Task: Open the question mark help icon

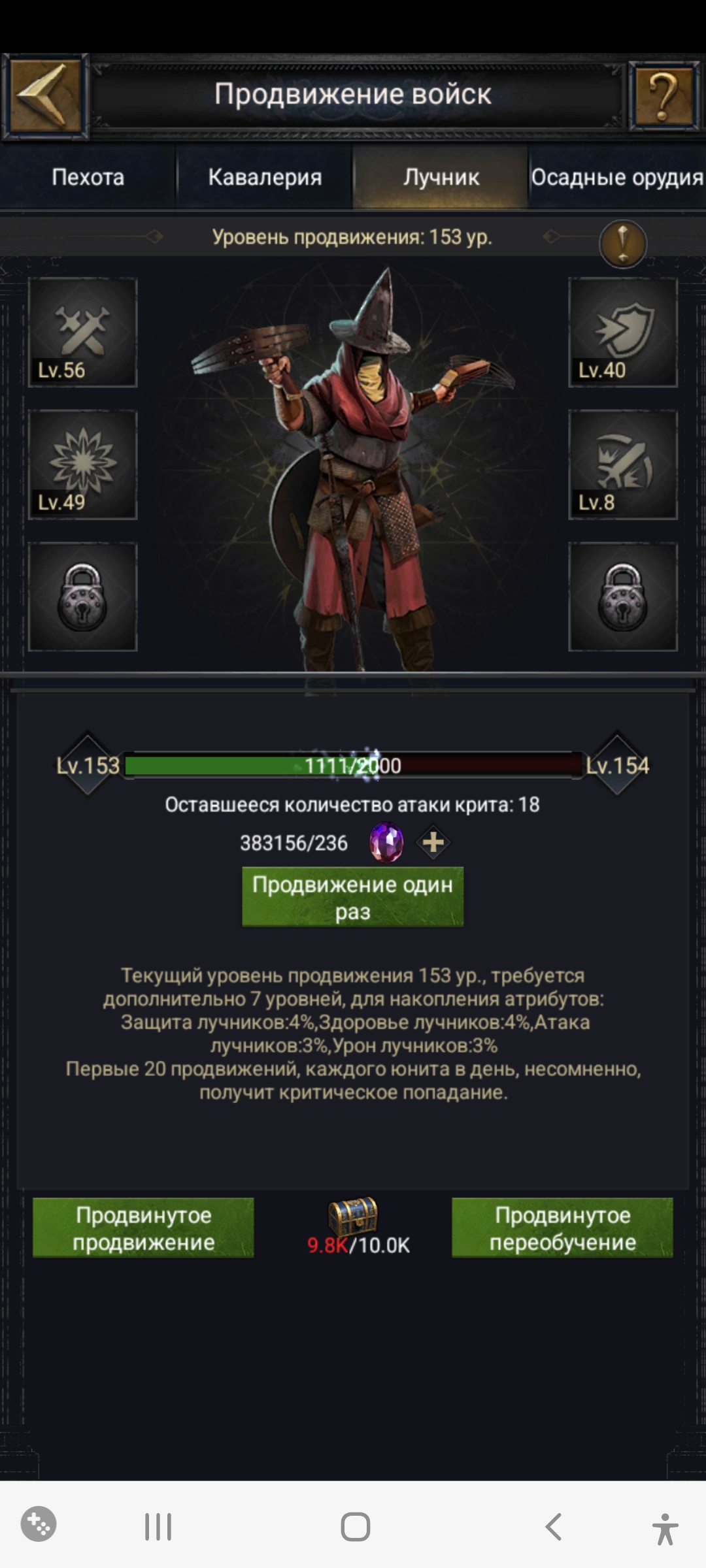Action: click(x=664, y=97)
